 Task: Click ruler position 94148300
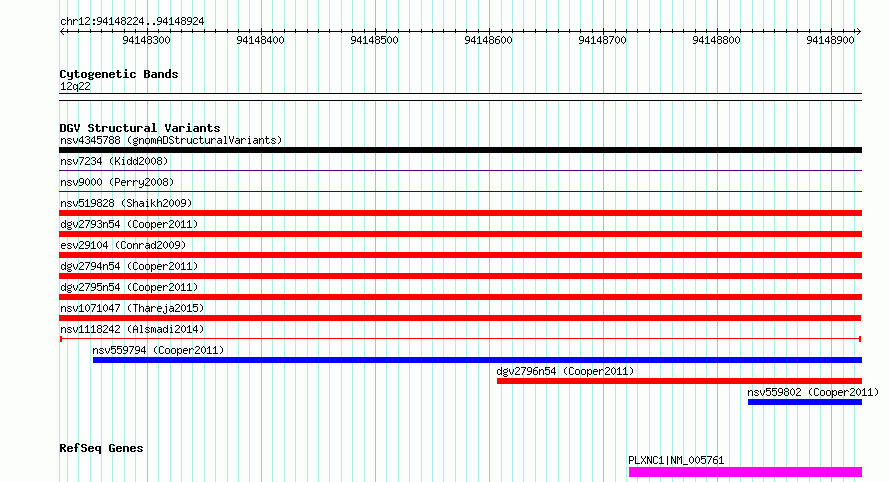coord(146,40)
